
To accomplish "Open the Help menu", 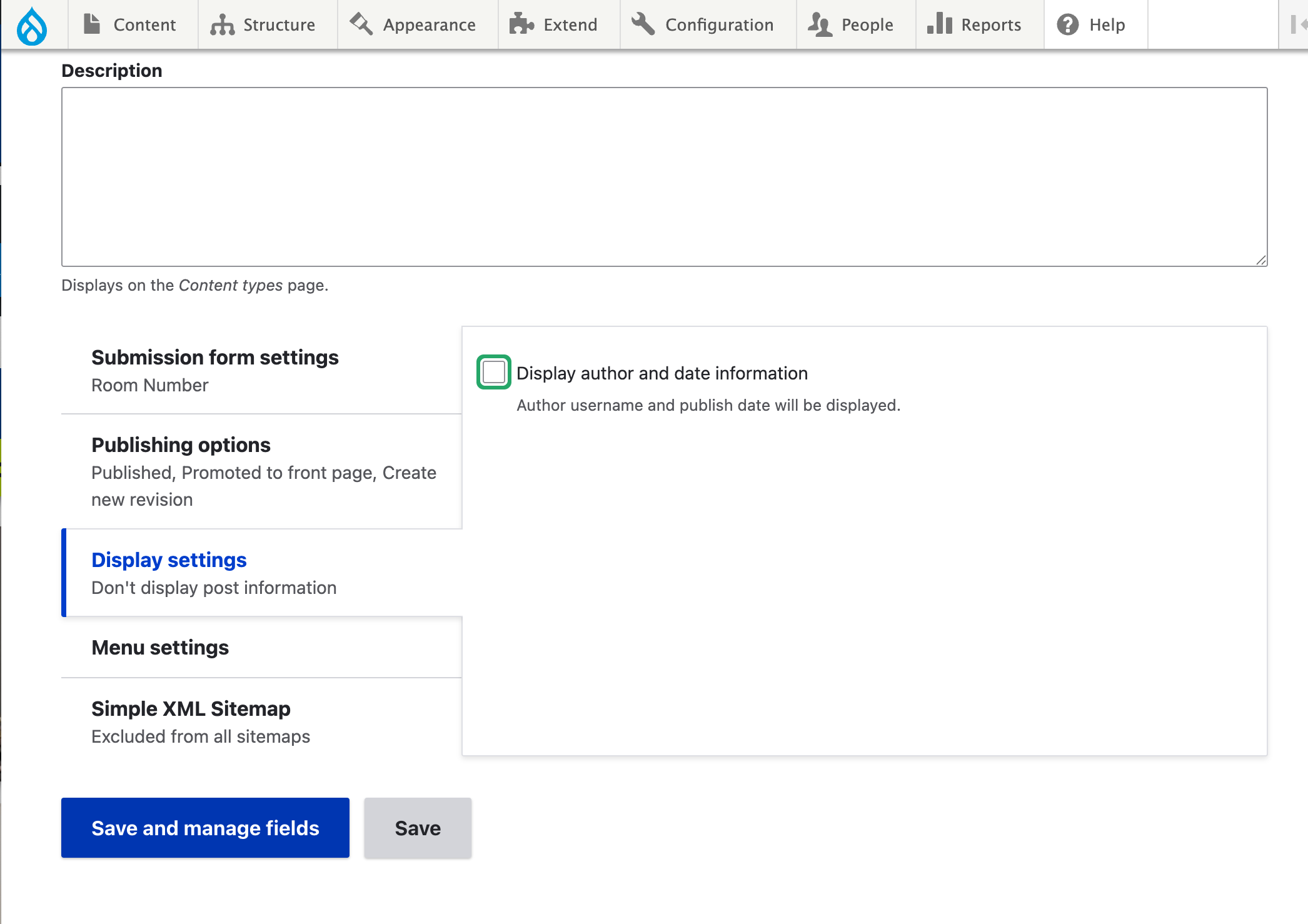I will click(x=1095, y=24).
